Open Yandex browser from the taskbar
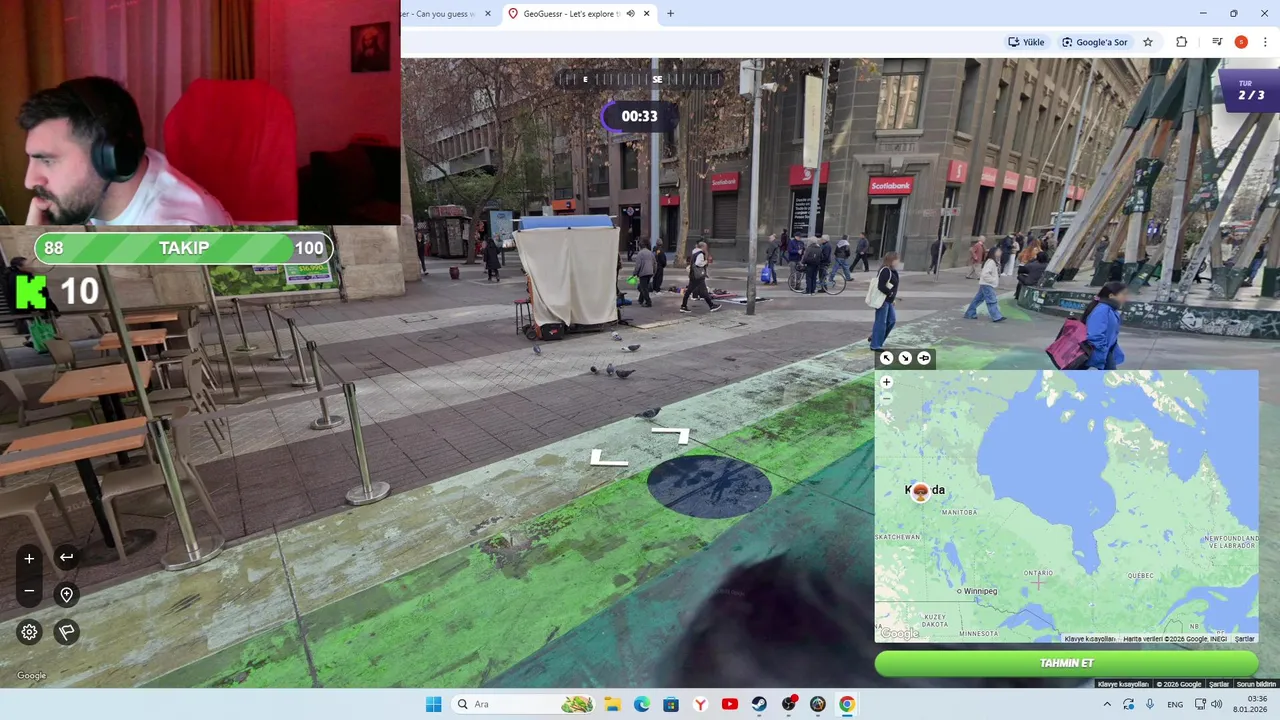1280x720 pixels. (x=700, y=704)
